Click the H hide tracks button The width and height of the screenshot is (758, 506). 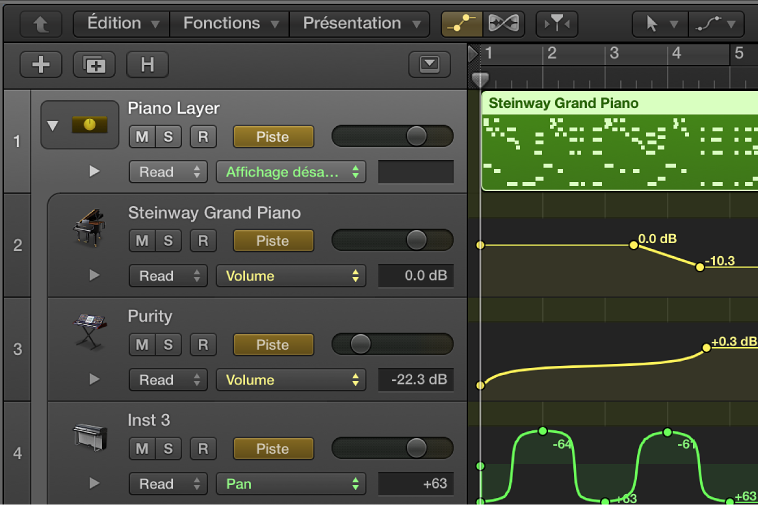click(x=147, y=65)
